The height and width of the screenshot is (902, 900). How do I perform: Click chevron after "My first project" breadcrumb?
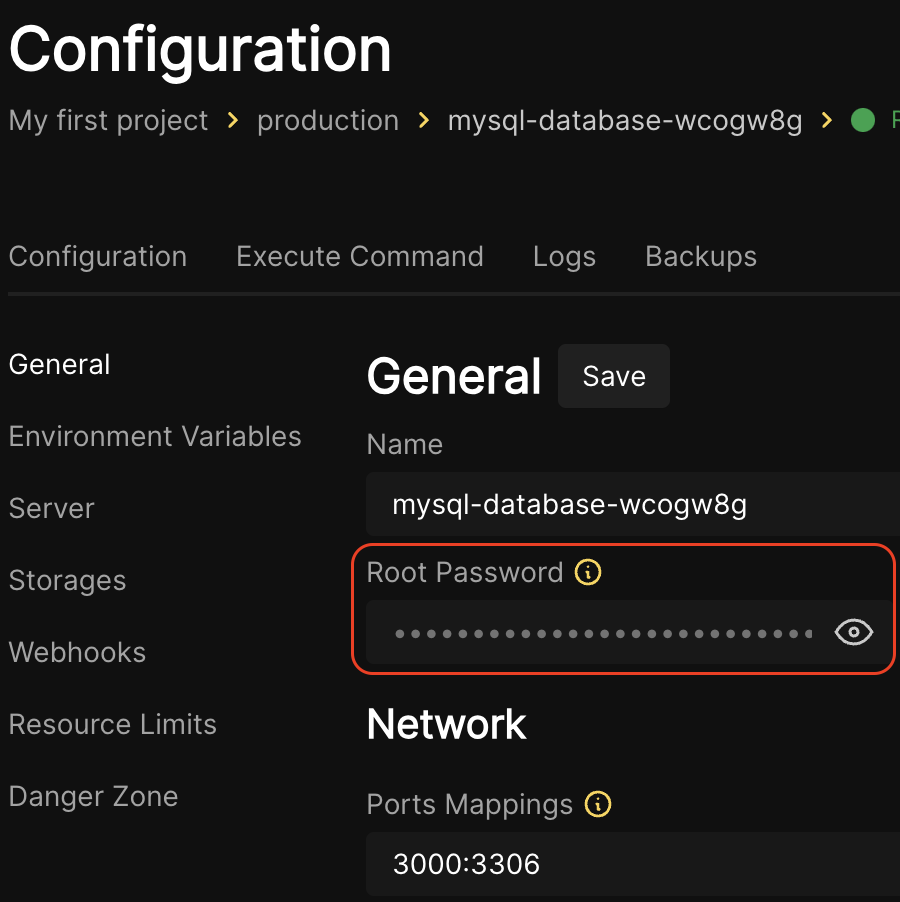coord(233,121)
